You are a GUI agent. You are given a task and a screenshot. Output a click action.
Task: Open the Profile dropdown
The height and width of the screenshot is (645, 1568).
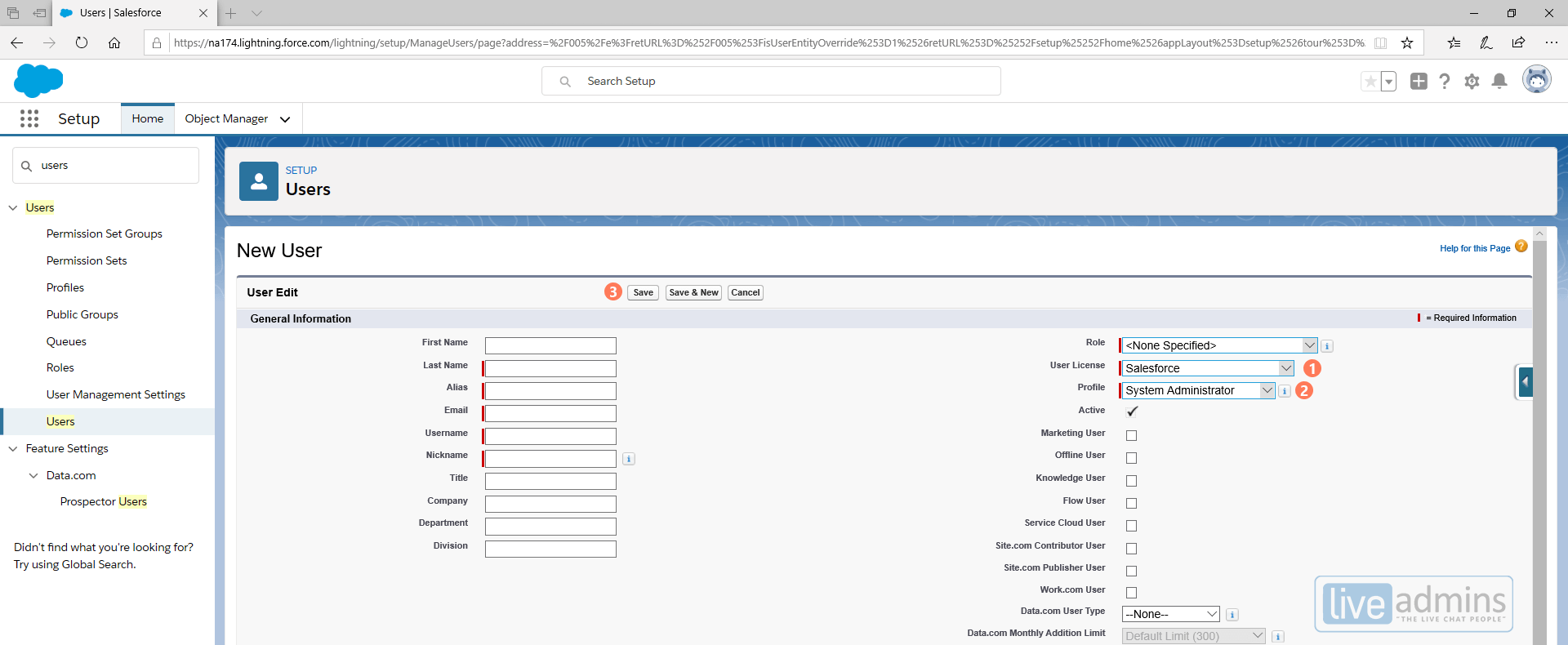coord(1199,390)
